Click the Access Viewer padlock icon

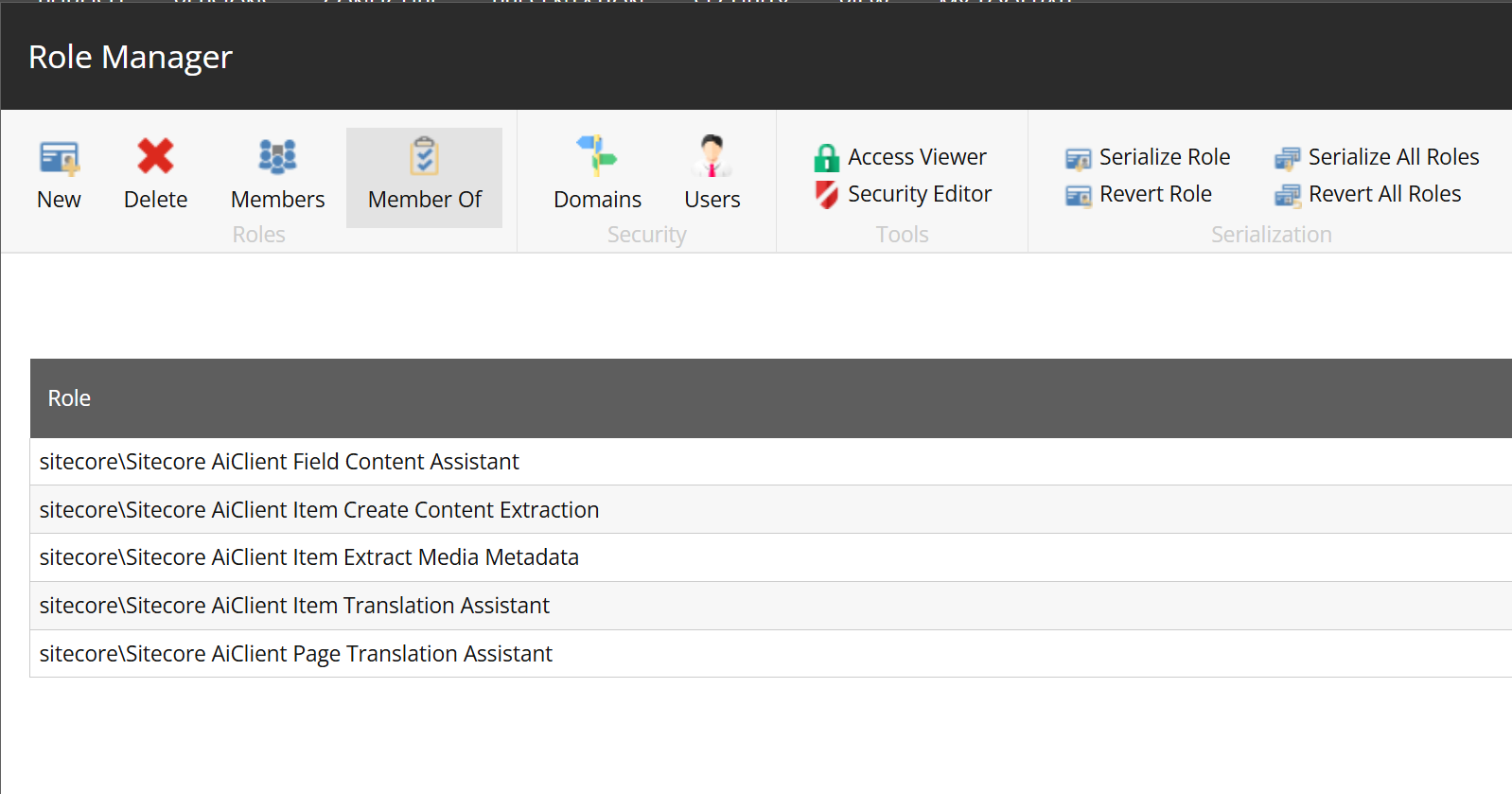click(x=826, y=158)
